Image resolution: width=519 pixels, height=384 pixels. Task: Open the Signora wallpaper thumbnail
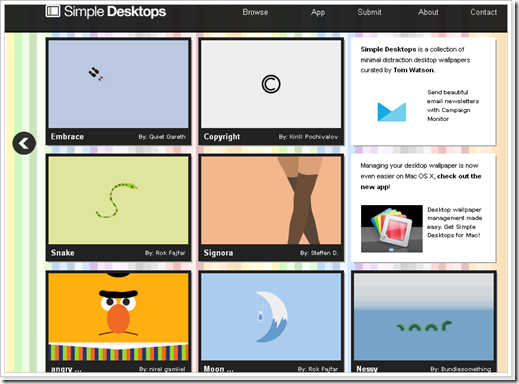pyautogui.click(x=271, y=200)
